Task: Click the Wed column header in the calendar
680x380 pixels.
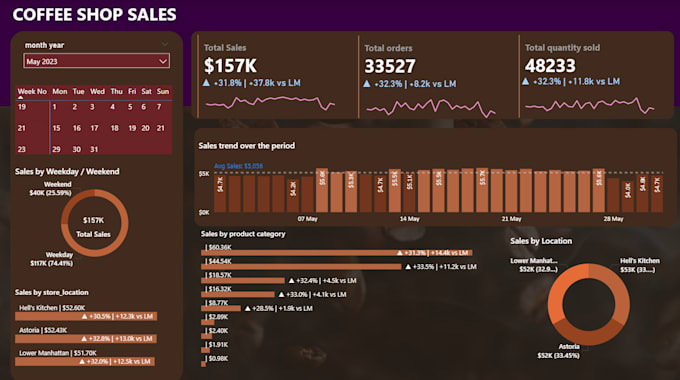Action: pyautogui.click(x=97, y=92)
